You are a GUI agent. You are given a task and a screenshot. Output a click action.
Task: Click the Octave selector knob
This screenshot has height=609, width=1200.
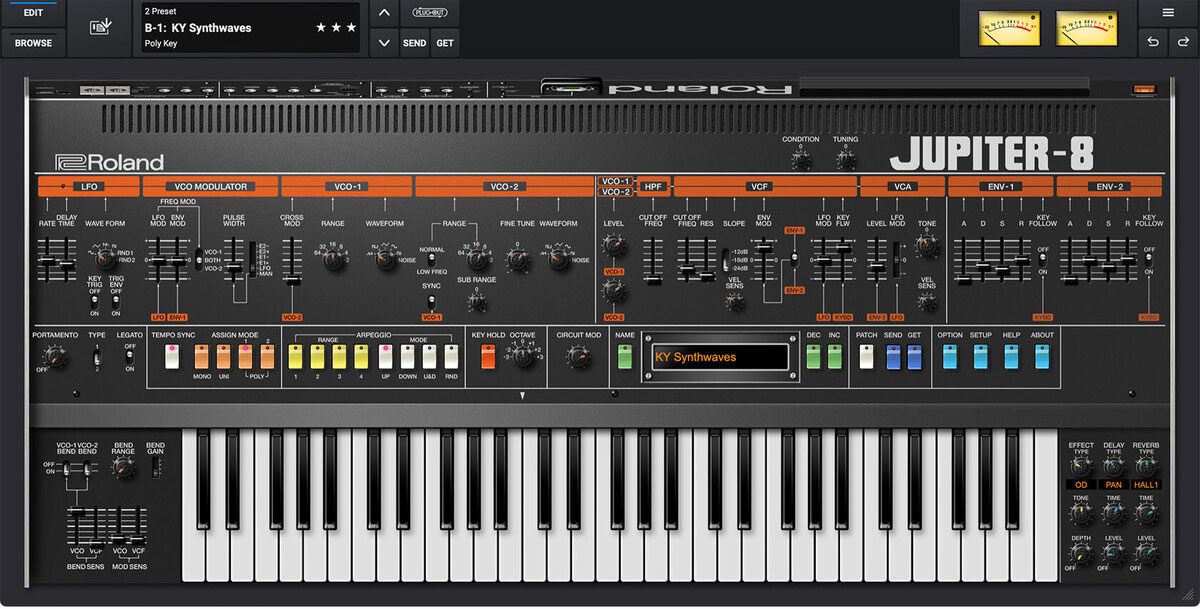(522, 357)
